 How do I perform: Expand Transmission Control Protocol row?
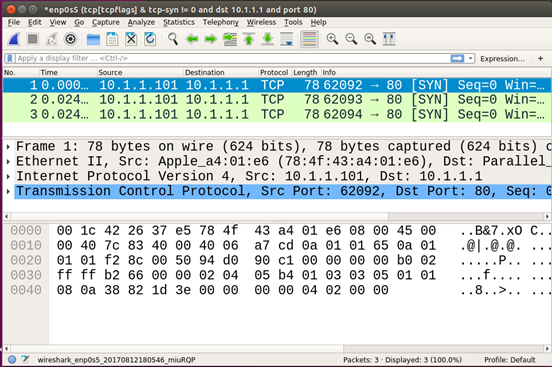pos(8,191)
